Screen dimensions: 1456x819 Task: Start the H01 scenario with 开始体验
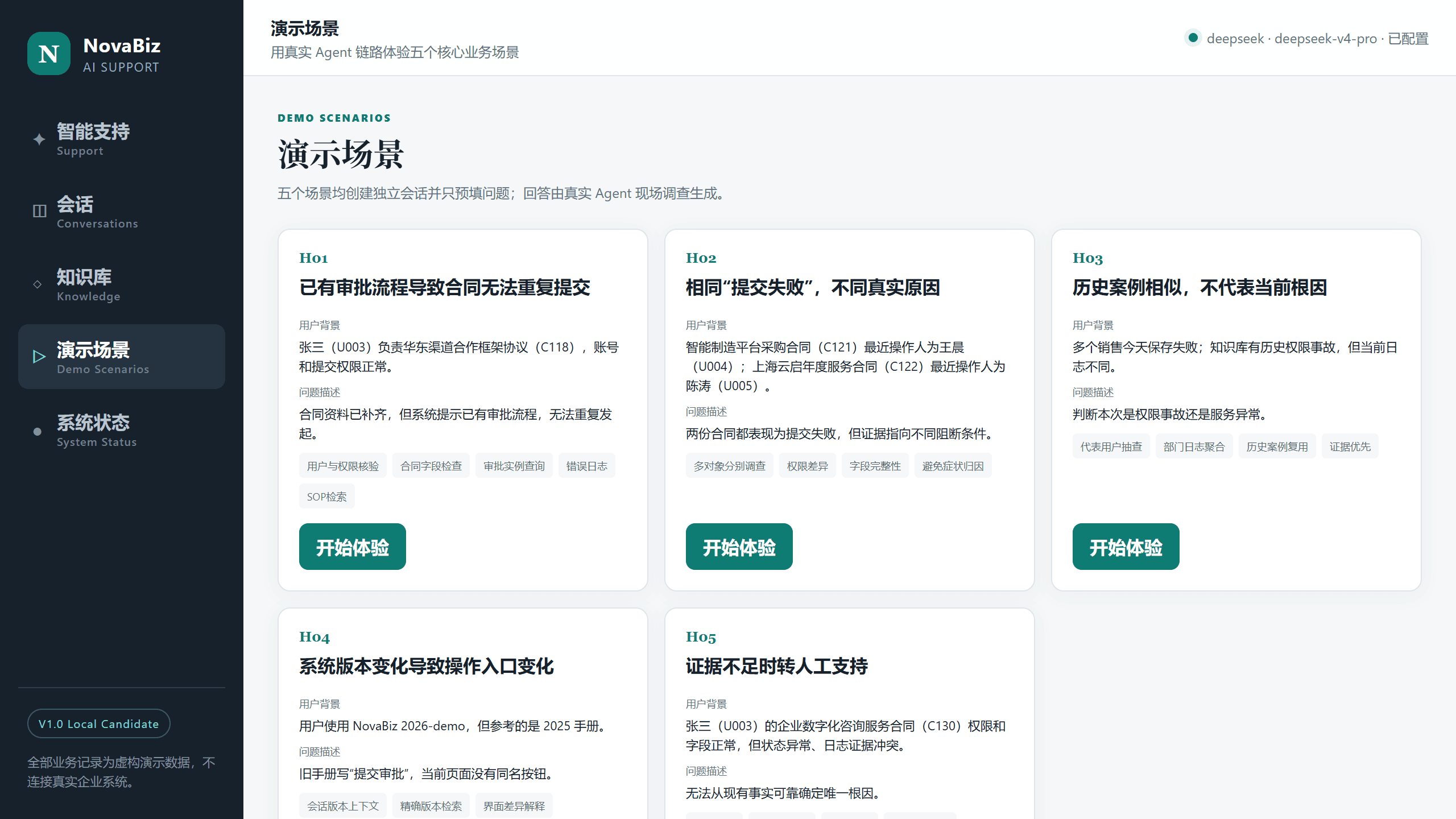click(353, 547)
